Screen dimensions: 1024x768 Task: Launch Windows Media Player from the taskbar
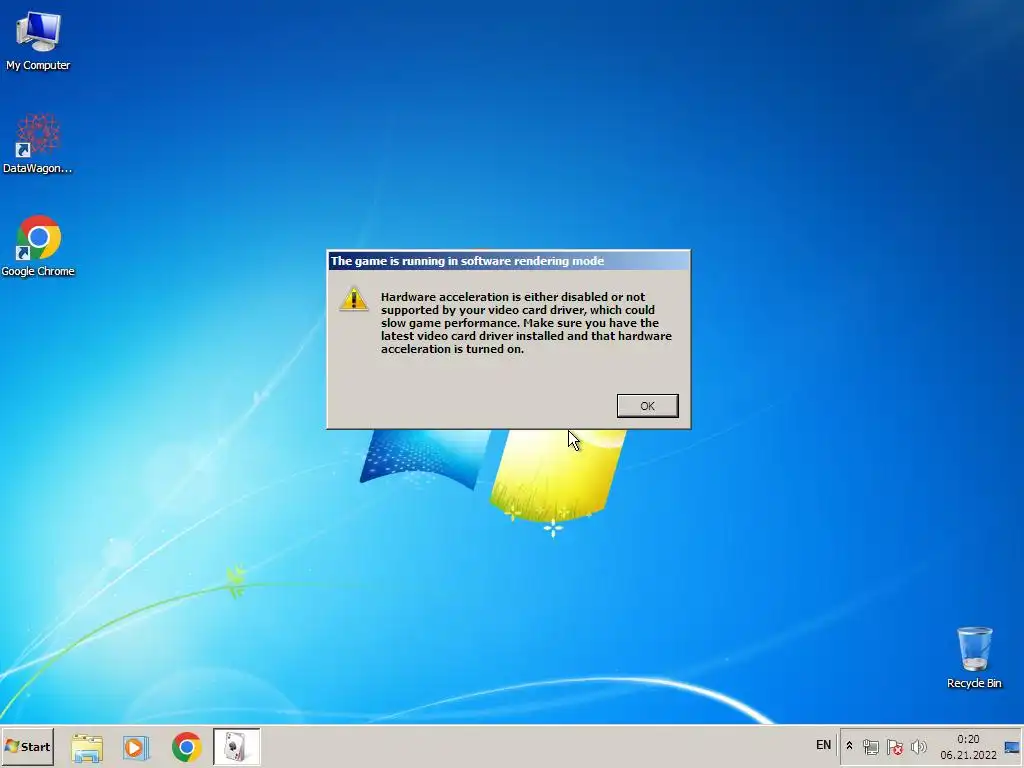tap(136, 747)
